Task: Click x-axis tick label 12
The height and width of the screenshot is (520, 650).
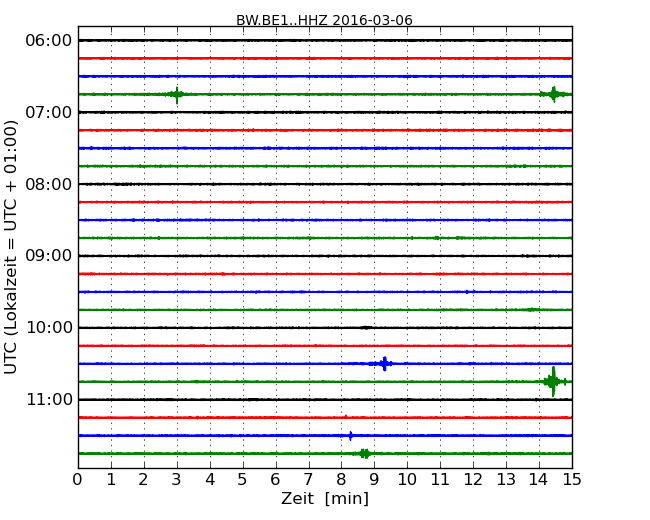Action: click(473, 480)
